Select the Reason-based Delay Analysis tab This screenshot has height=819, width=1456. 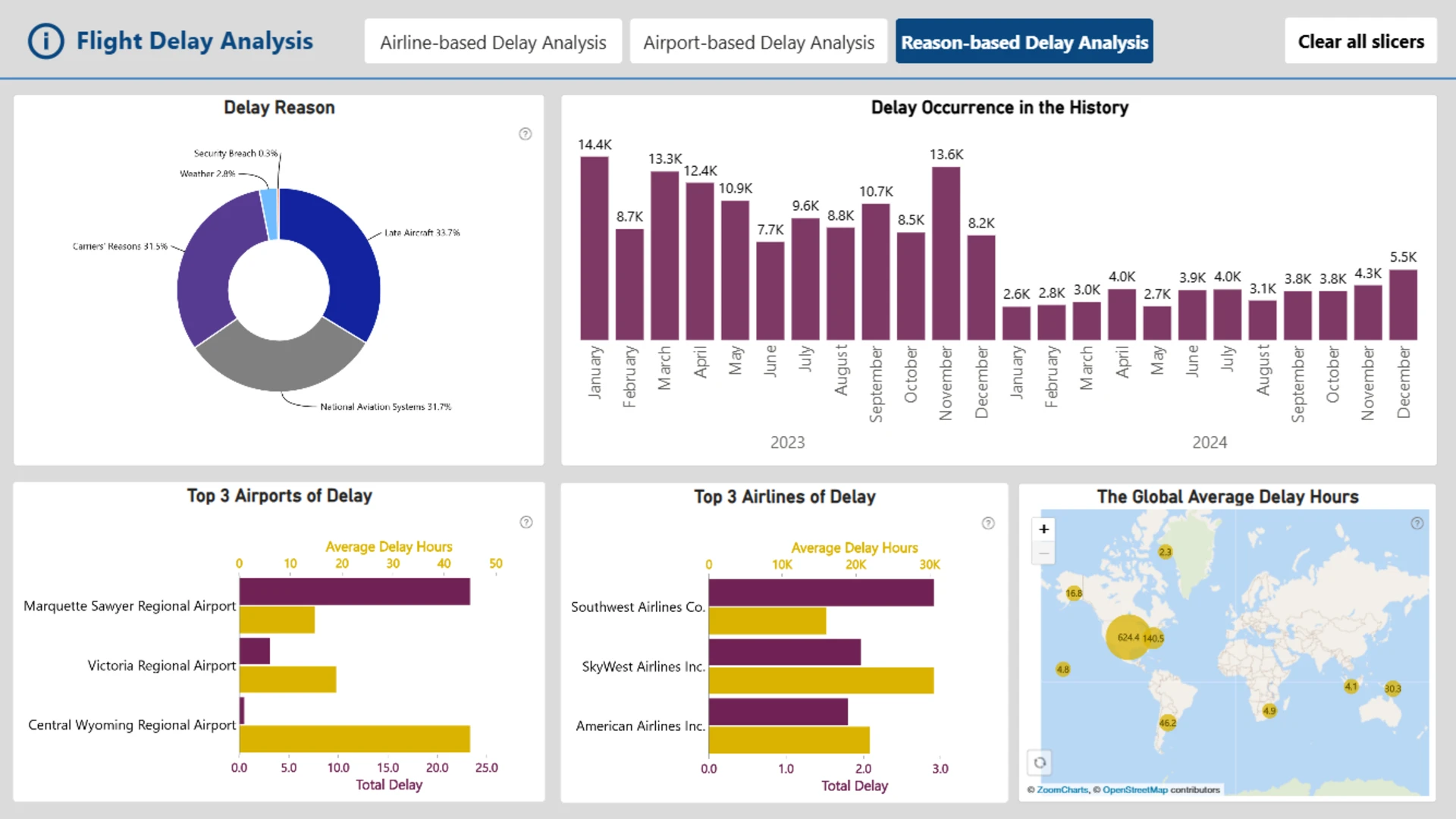click(1025, 42)
